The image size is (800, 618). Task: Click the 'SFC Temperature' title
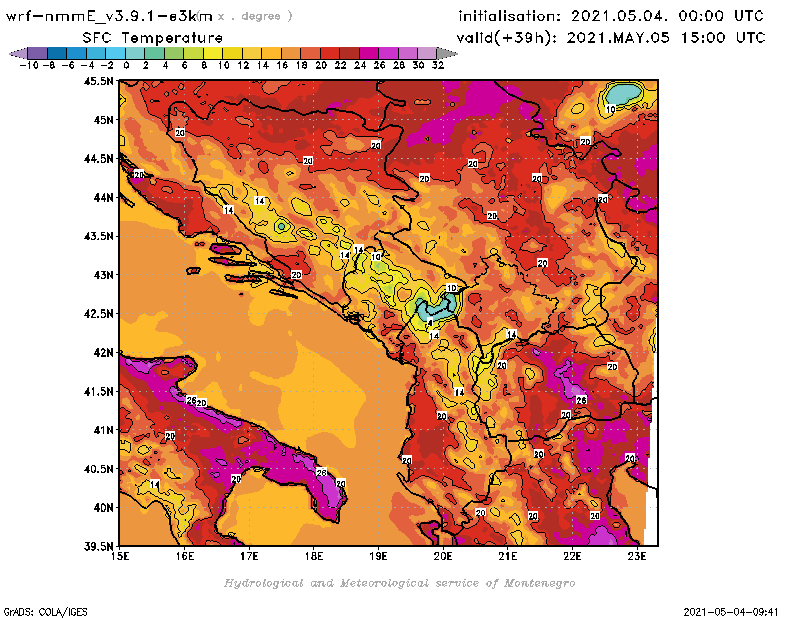153,38
